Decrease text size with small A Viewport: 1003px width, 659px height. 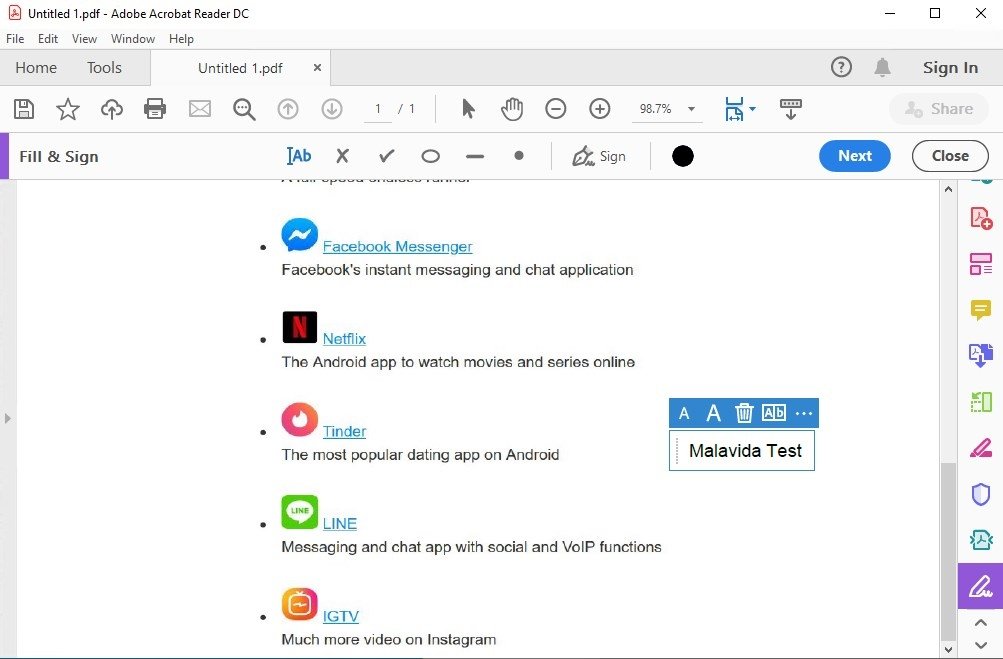684,413
